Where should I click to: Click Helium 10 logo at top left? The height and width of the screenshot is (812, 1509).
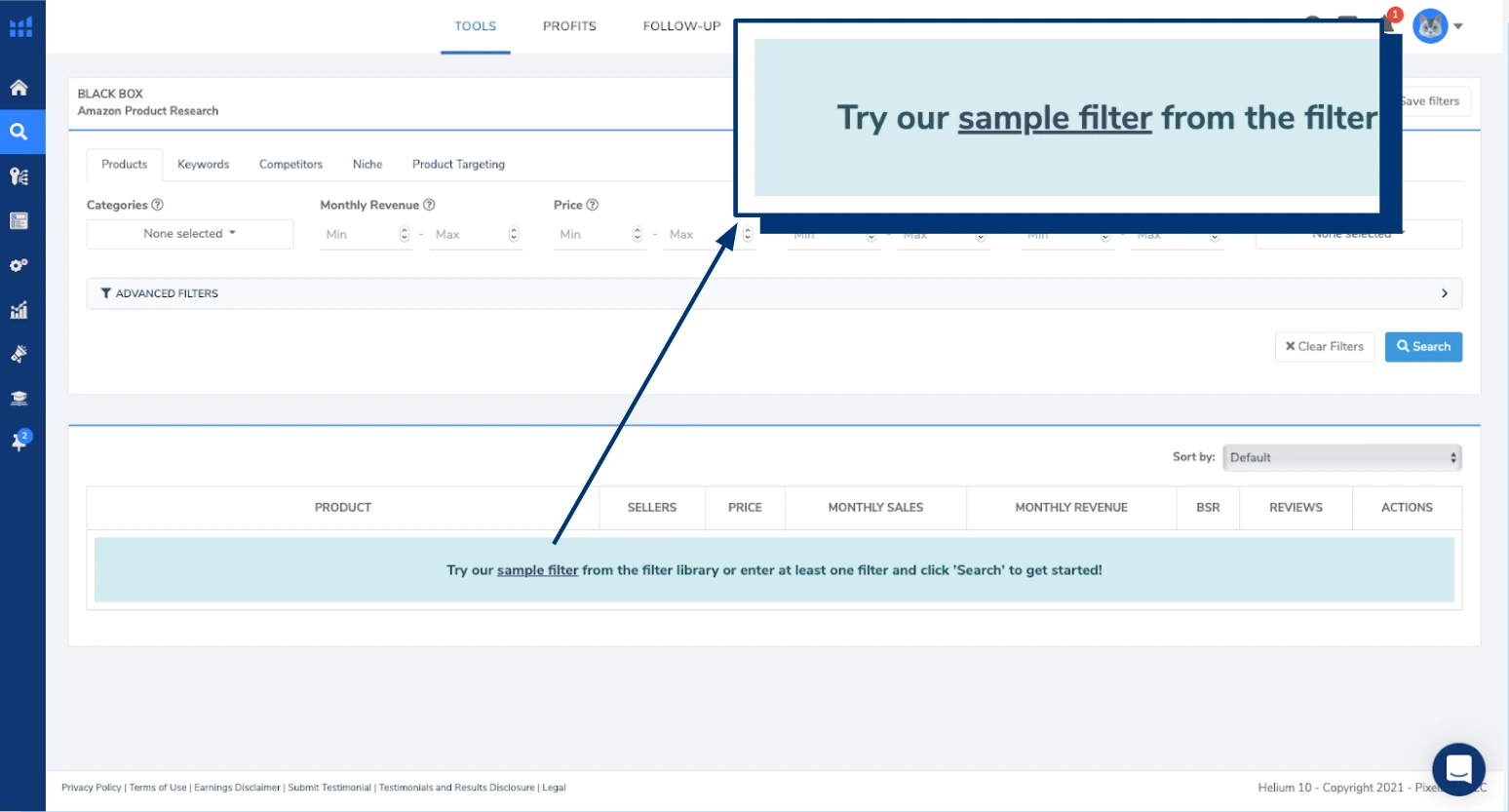(20, 26)
